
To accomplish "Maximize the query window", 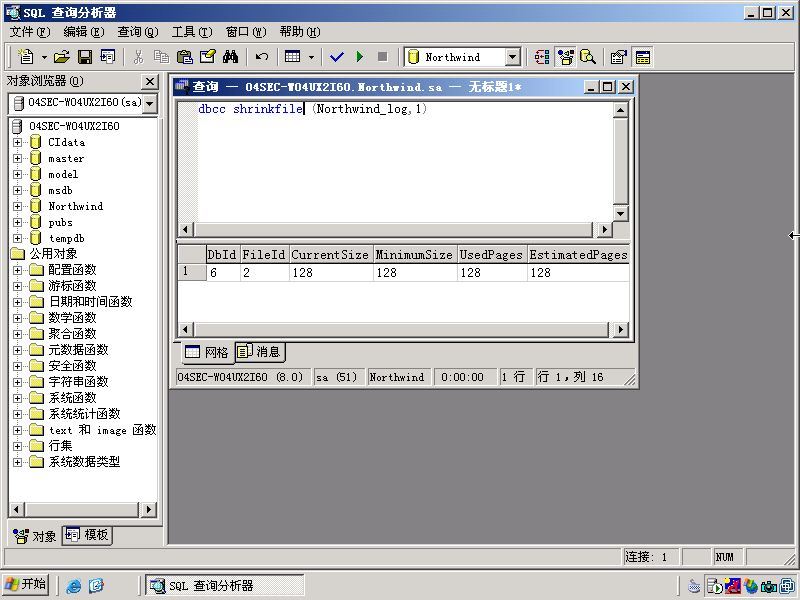I will 607,87.
